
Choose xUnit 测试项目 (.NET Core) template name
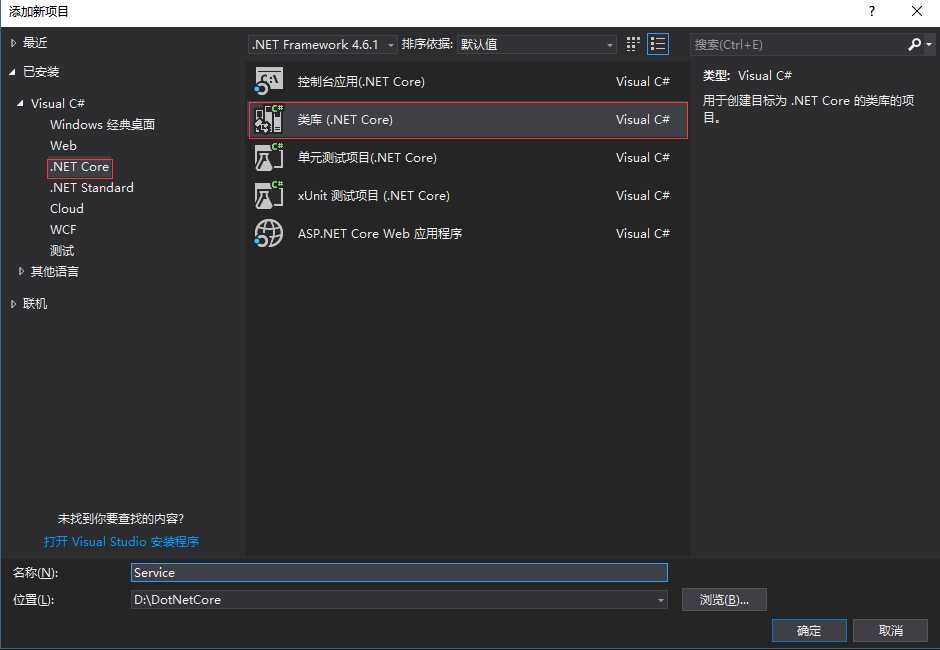coord(373,195)
